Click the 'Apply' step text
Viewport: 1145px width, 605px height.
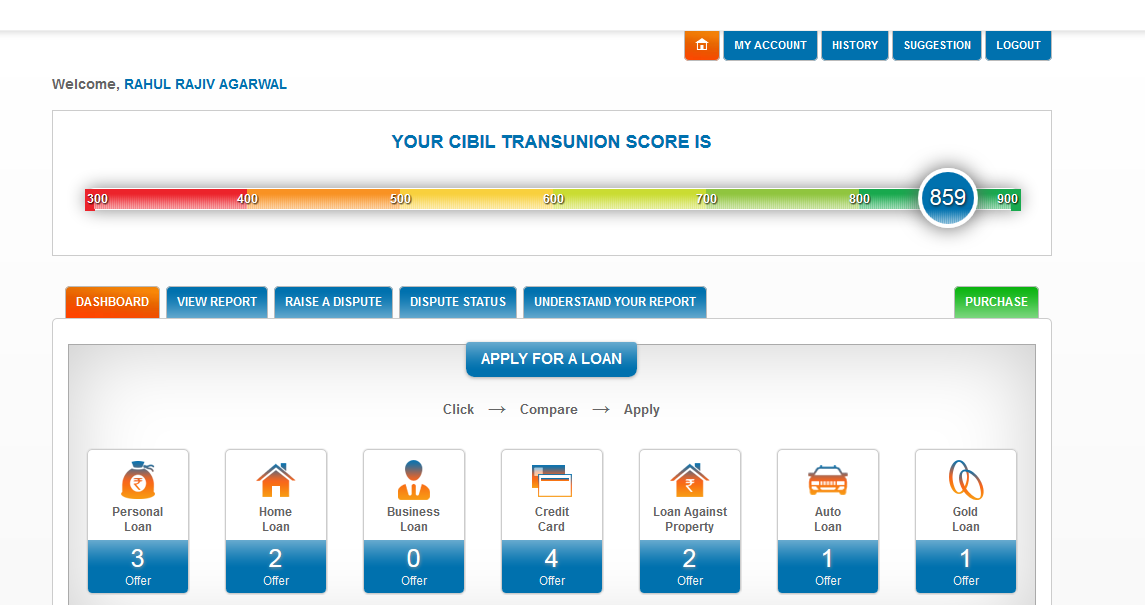click(x=641, y=409)
